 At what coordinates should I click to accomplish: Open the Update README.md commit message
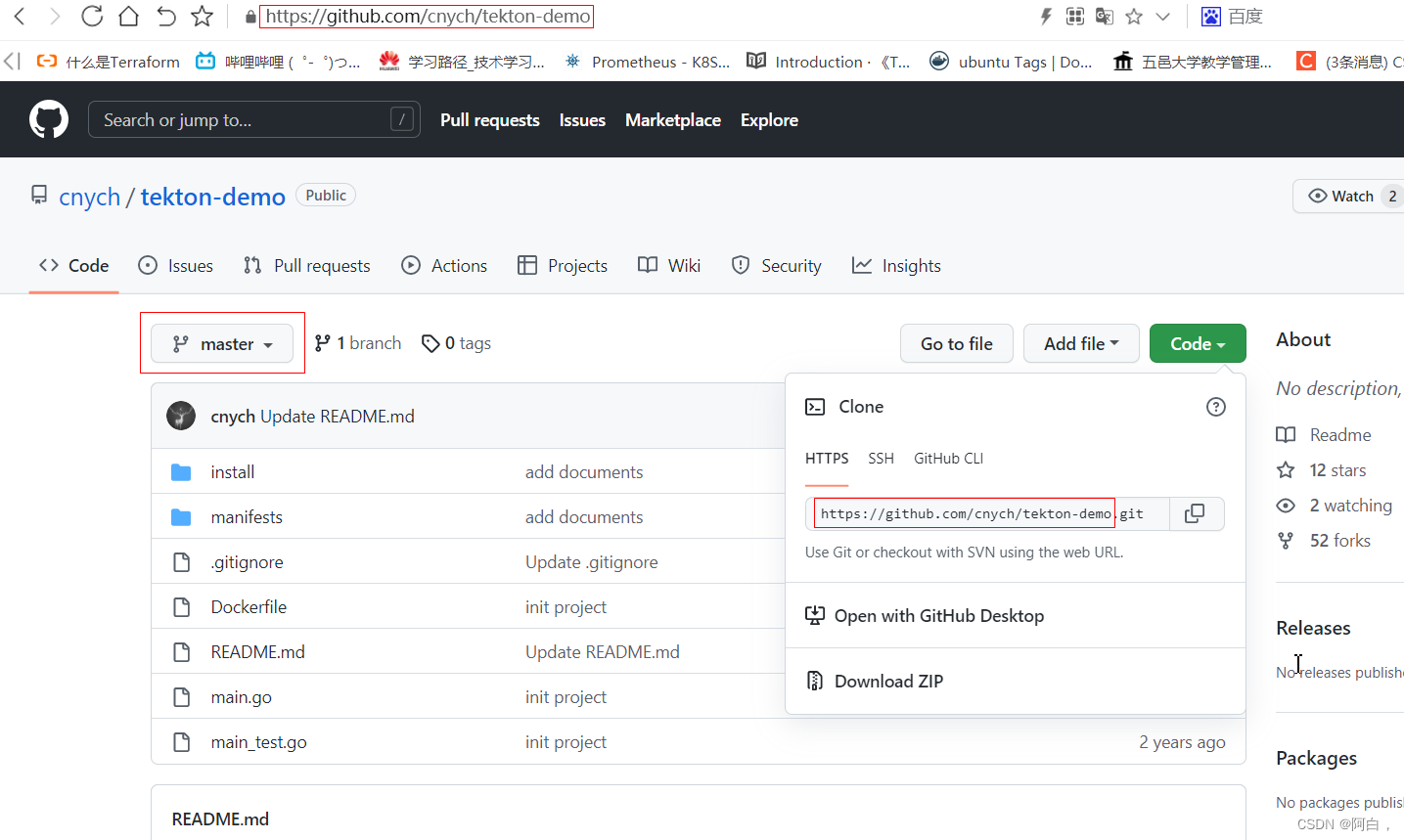(337, 417)
